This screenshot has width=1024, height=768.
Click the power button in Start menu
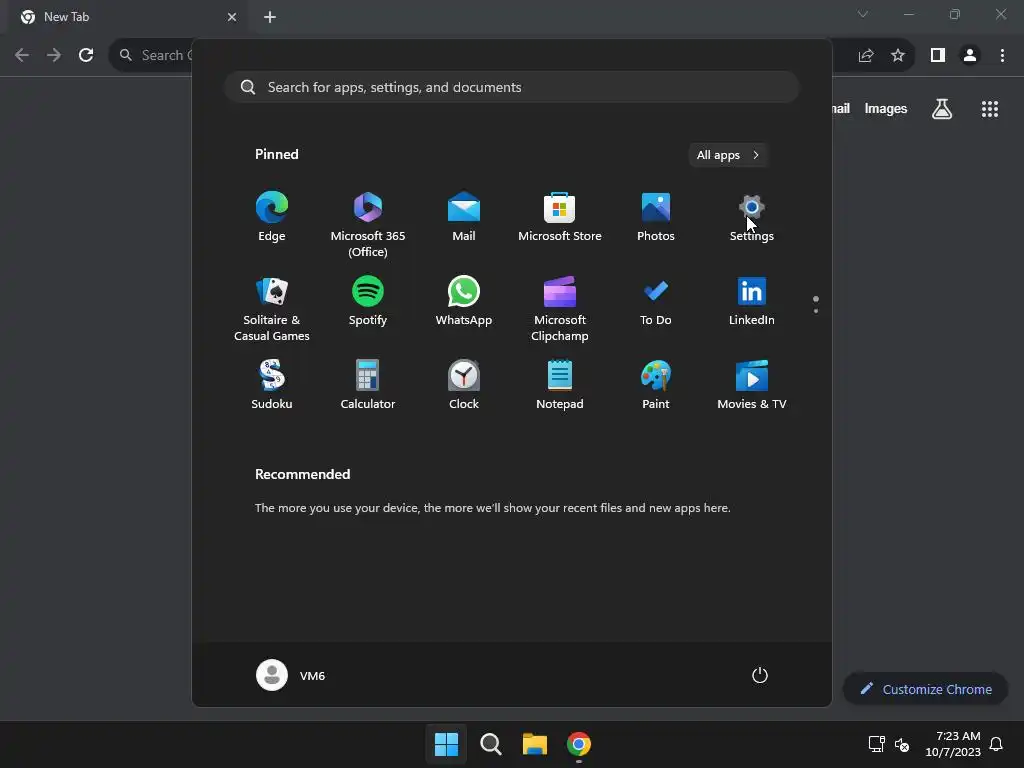tap(760, 675)
